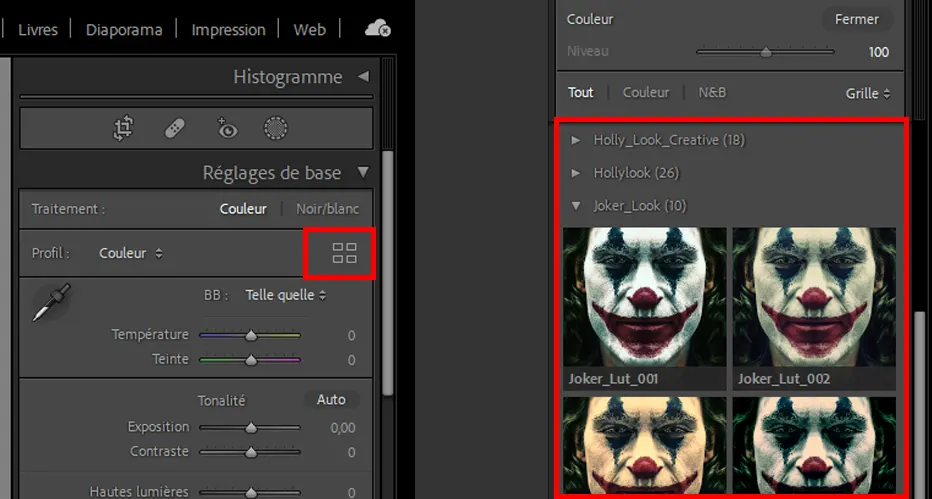
Task: Click the Contraste slider handle
Action: (251, 453)
